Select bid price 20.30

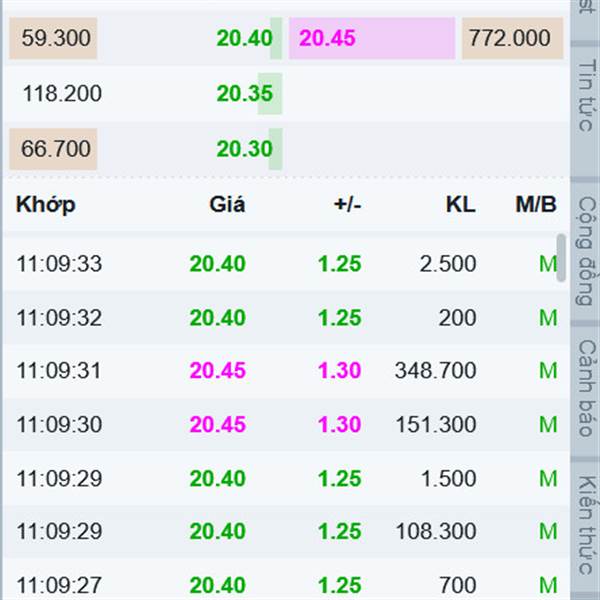(x=244, y=149)
